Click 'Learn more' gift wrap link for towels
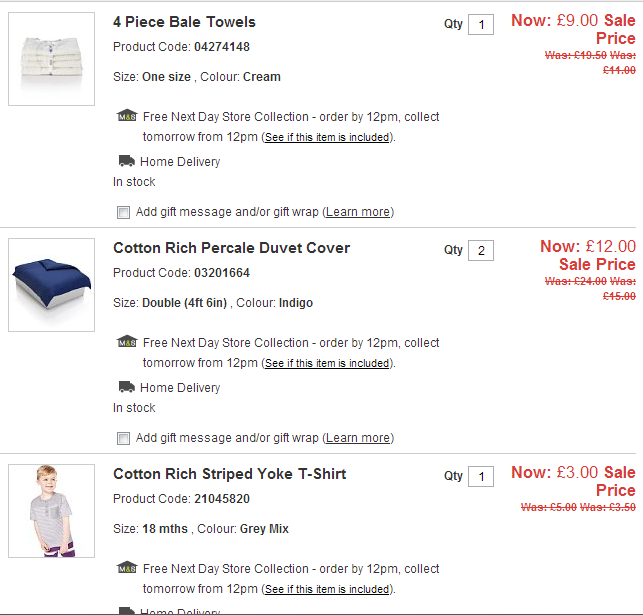 pyautogui.click(x=358, y=212)
